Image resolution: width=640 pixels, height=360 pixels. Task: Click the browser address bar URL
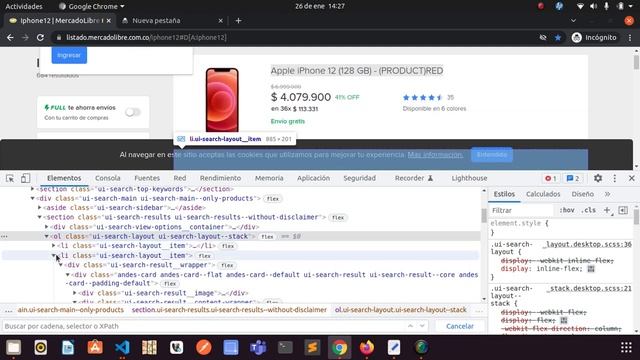[146, 38]
